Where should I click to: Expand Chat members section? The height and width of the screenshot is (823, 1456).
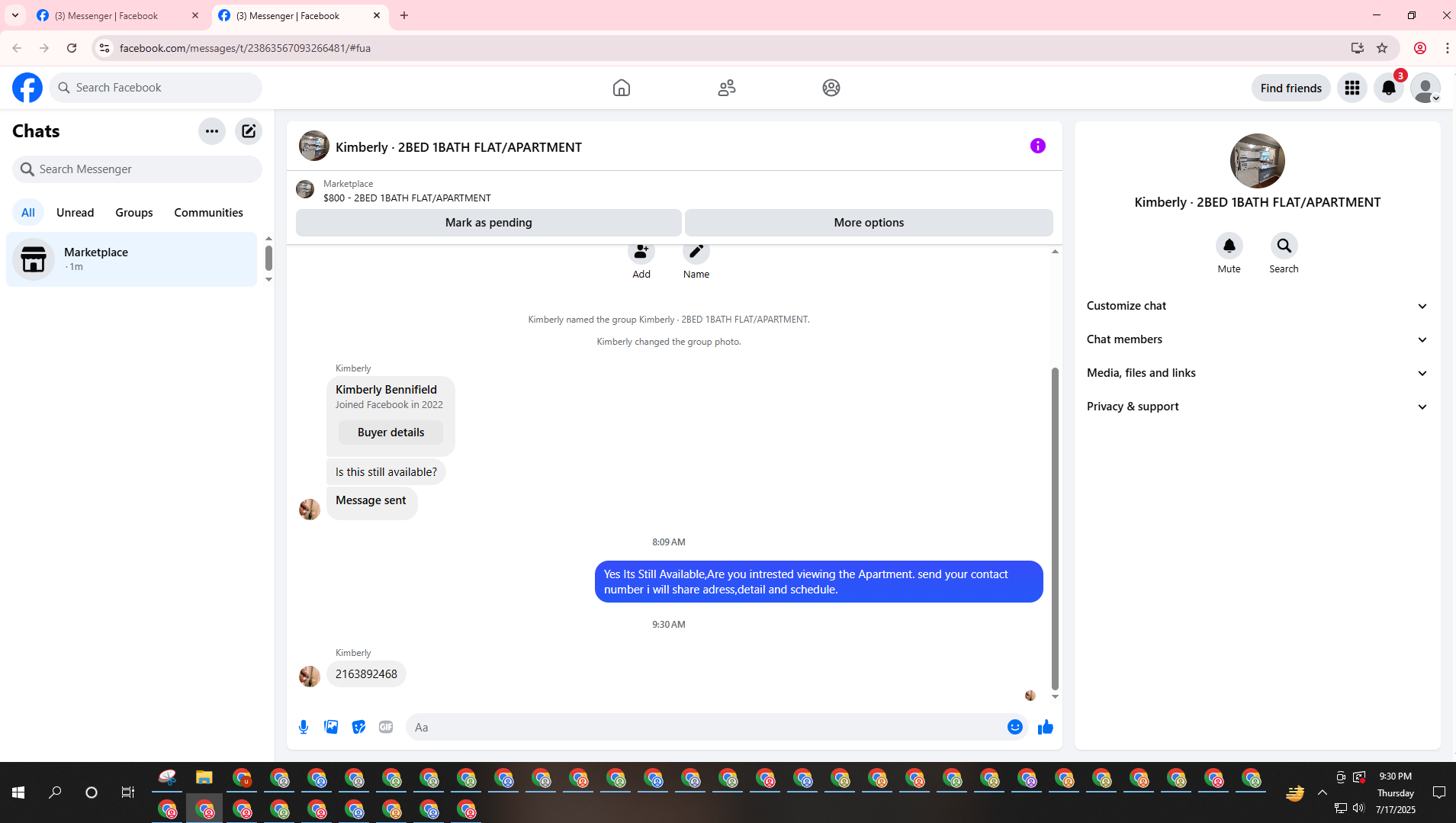point(1257,339)
